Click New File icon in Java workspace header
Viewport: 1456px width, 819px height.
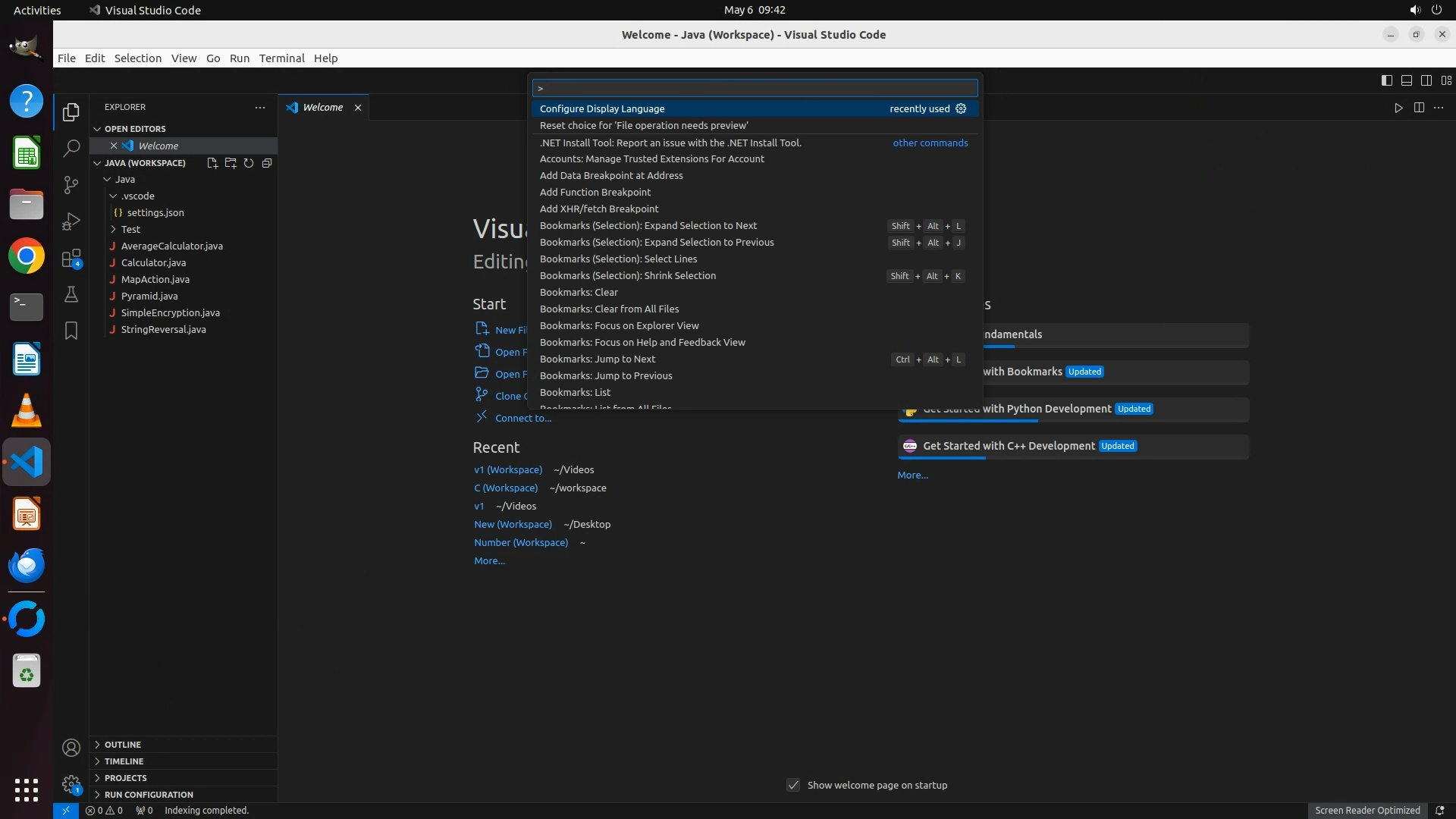pyautogui.click(x=212, y=163)
